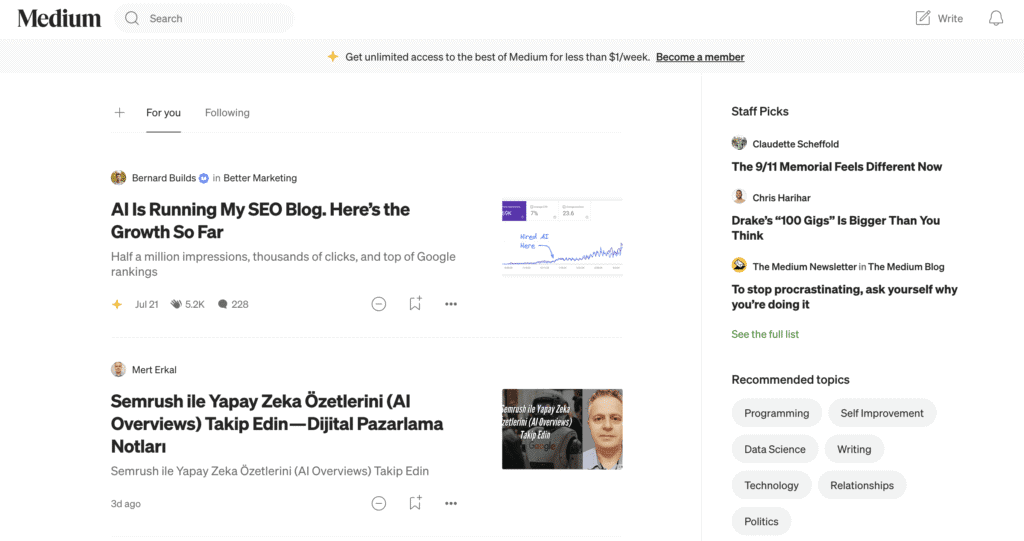Open Mert Erkal profile name
This screenshot has height=541, width=1024.
pos(154,369)
